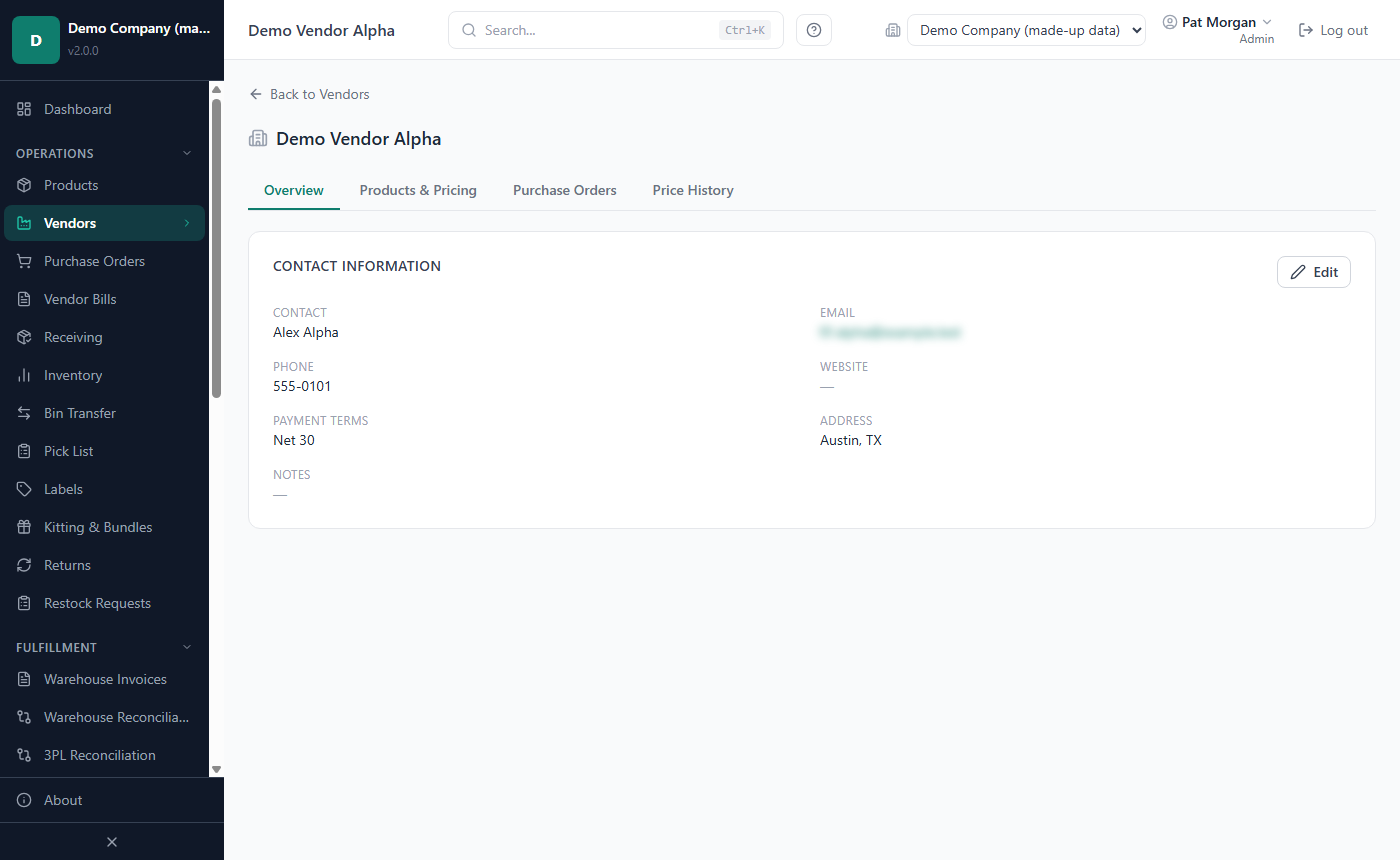Click the Inventory bar chart icon

tap(24, 375)
